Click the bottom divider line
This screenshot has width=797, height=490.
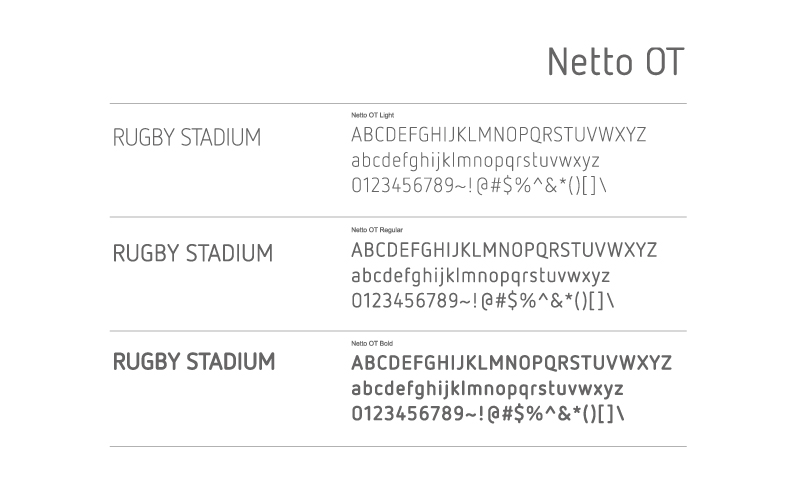(x=398, y=447)
